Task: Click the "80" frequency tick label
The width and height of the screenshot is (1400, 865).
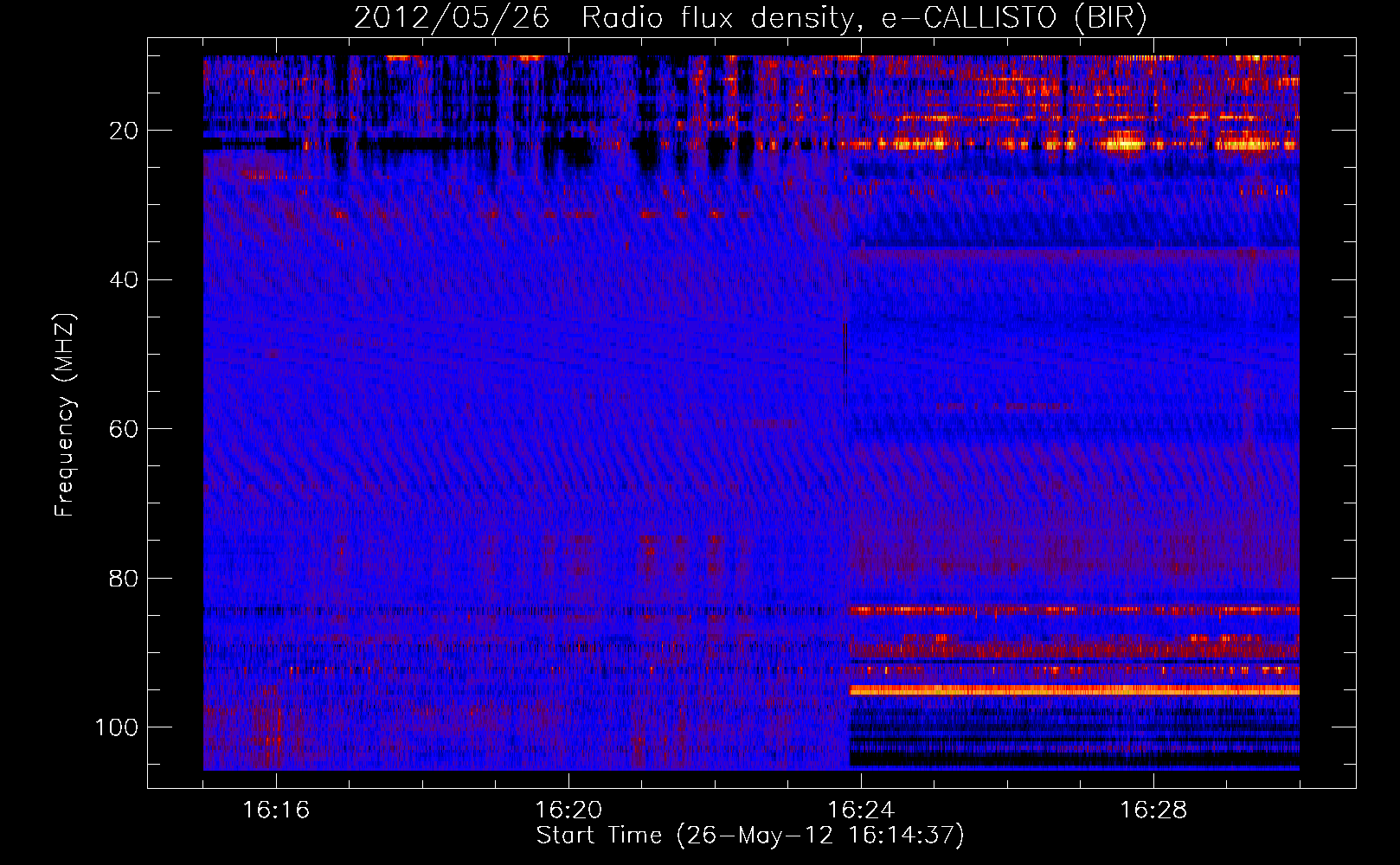Action: coord(125,578)
